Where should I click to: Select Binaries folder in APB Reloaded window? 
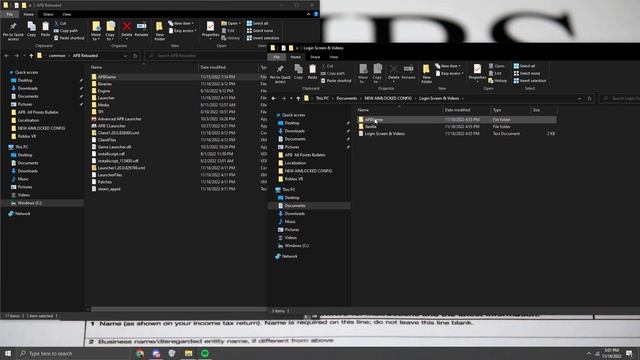(104, 84)
